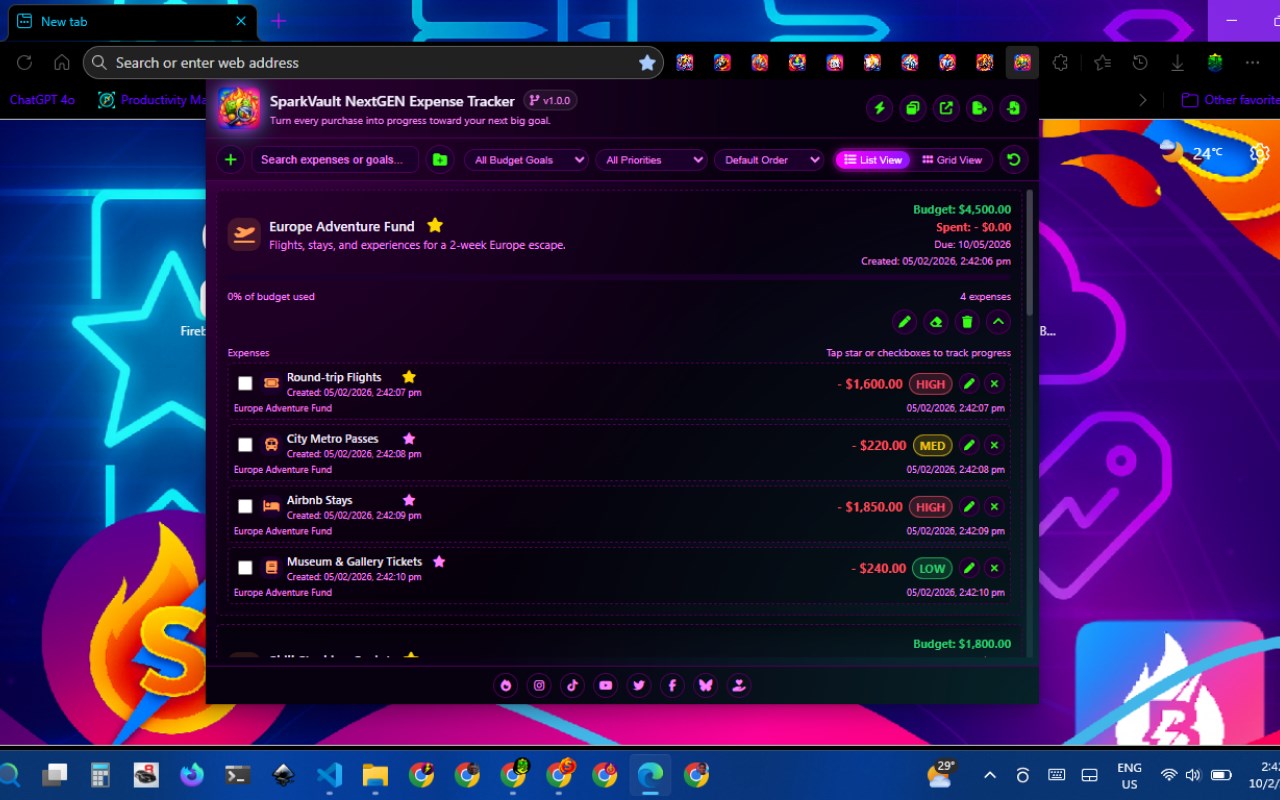The height and width of the screenshot is (800, 1280).
Task: Open the ChatGPT 4o bookmark
Action: coord(42,100)
